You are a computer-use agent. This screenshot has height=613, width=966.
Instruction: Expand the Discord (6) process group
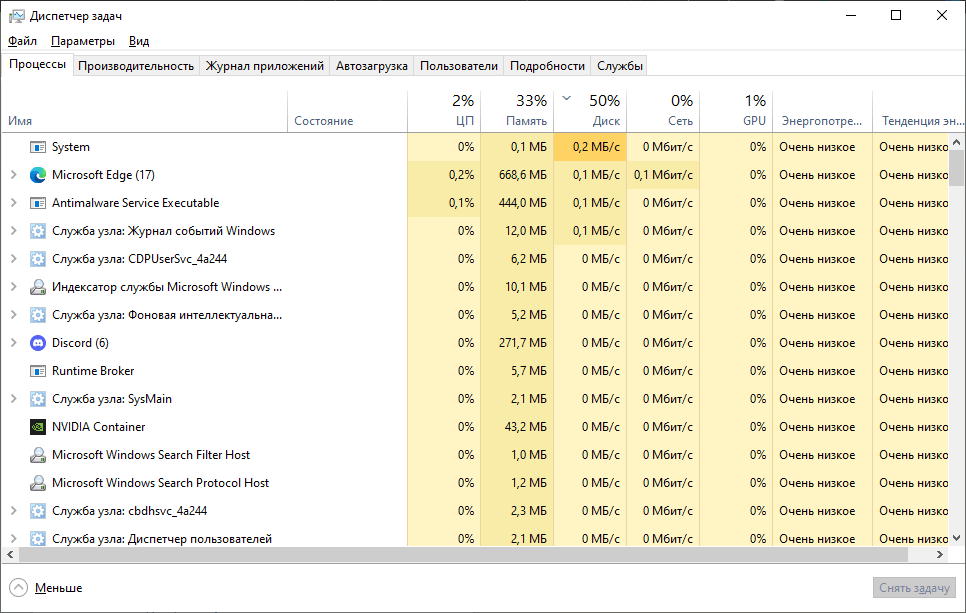14,343
